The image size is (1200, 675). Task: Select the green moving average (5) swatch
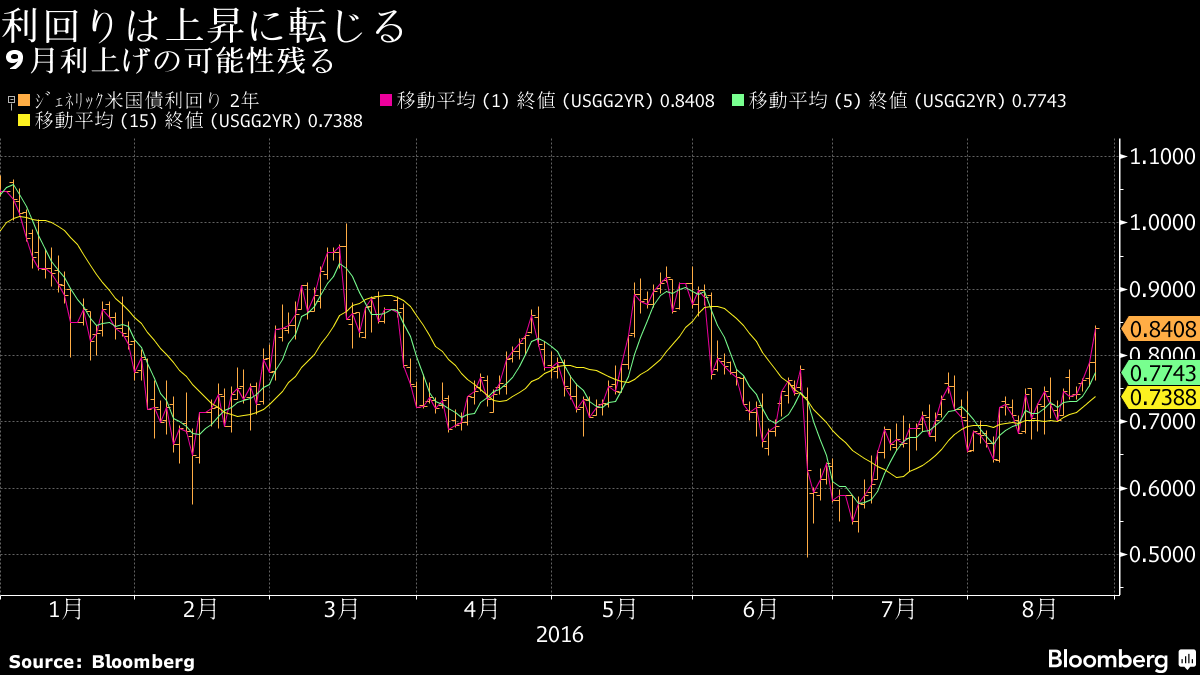tap(738, 101)
